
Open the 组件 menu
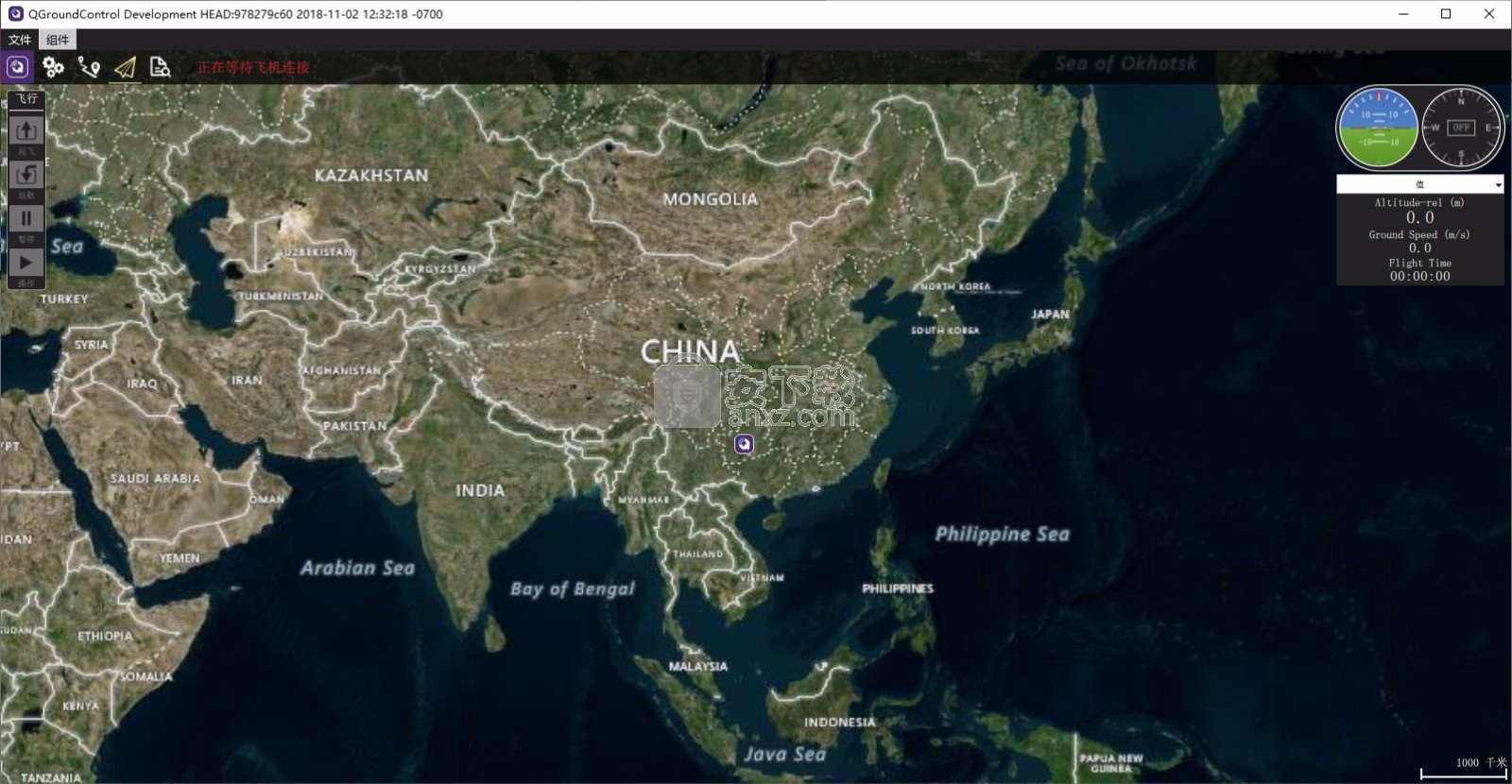tap(58, 40)
